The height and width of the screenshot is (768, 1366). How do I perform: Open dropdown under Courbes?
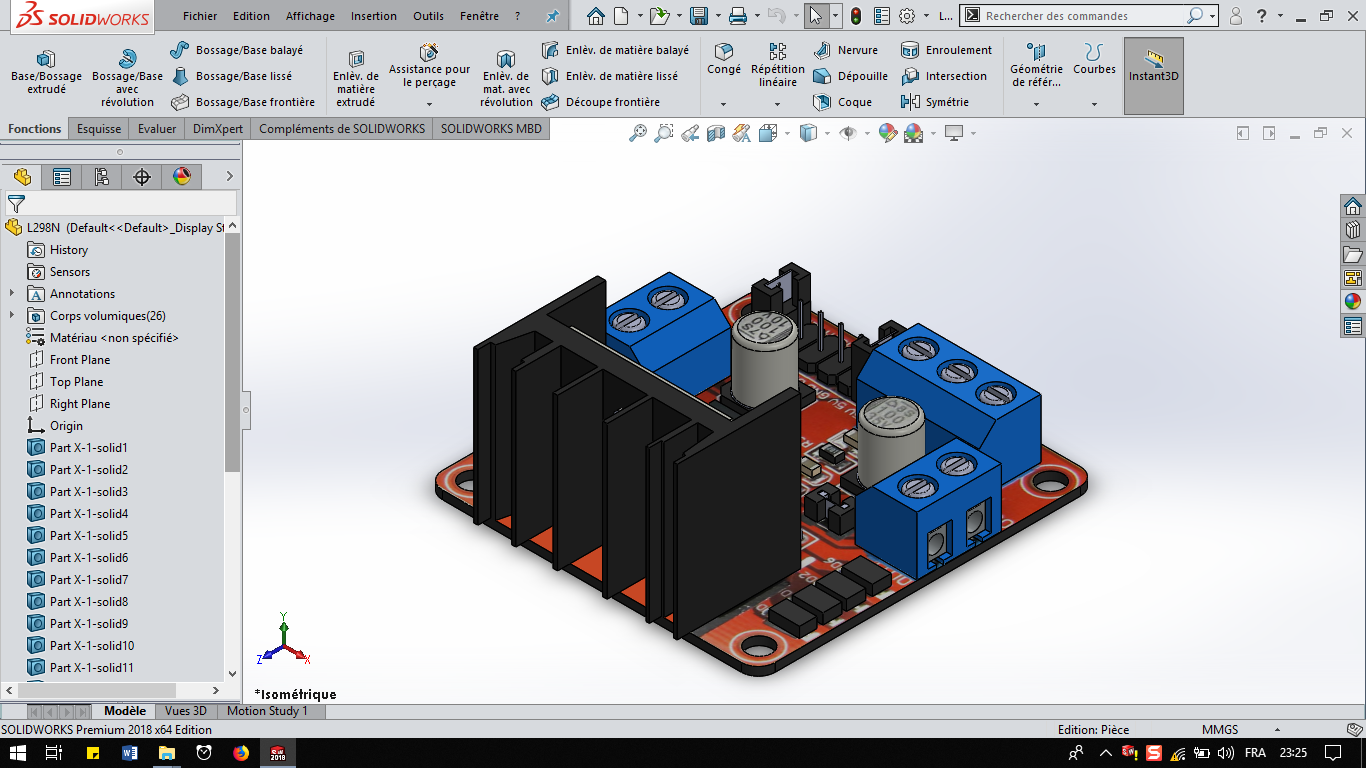tap(1094, 104)
